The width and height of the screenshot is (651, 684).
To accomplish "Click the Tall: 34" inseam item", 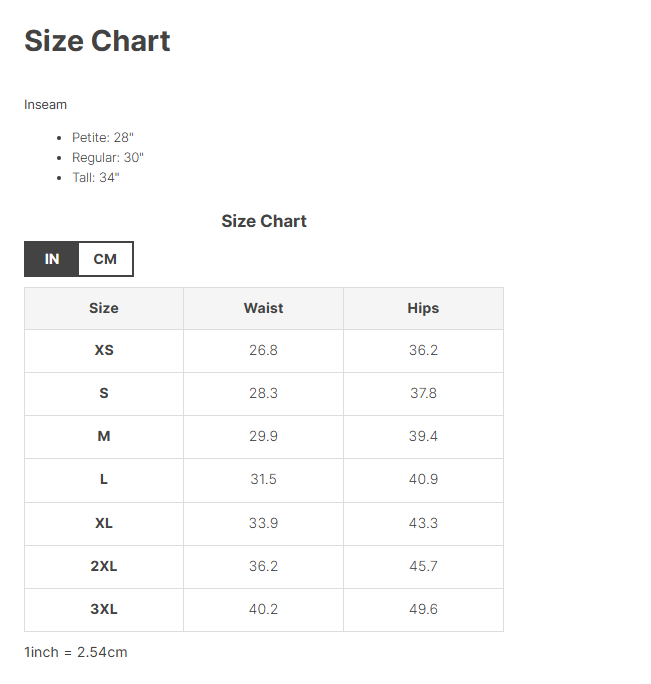I will 96,177.
